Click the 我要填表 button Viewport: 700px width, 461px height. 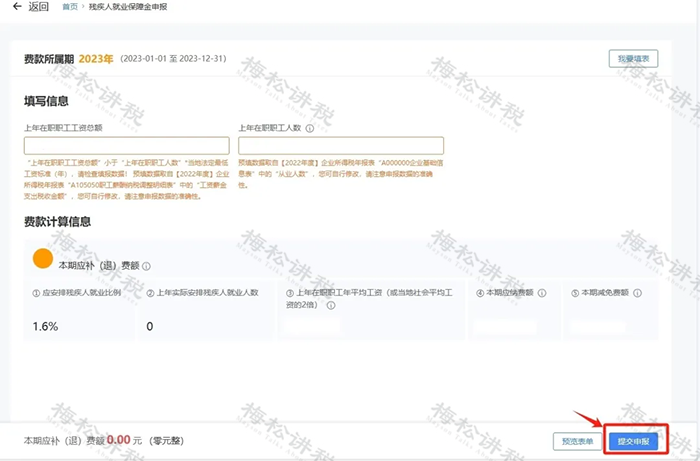633,58
